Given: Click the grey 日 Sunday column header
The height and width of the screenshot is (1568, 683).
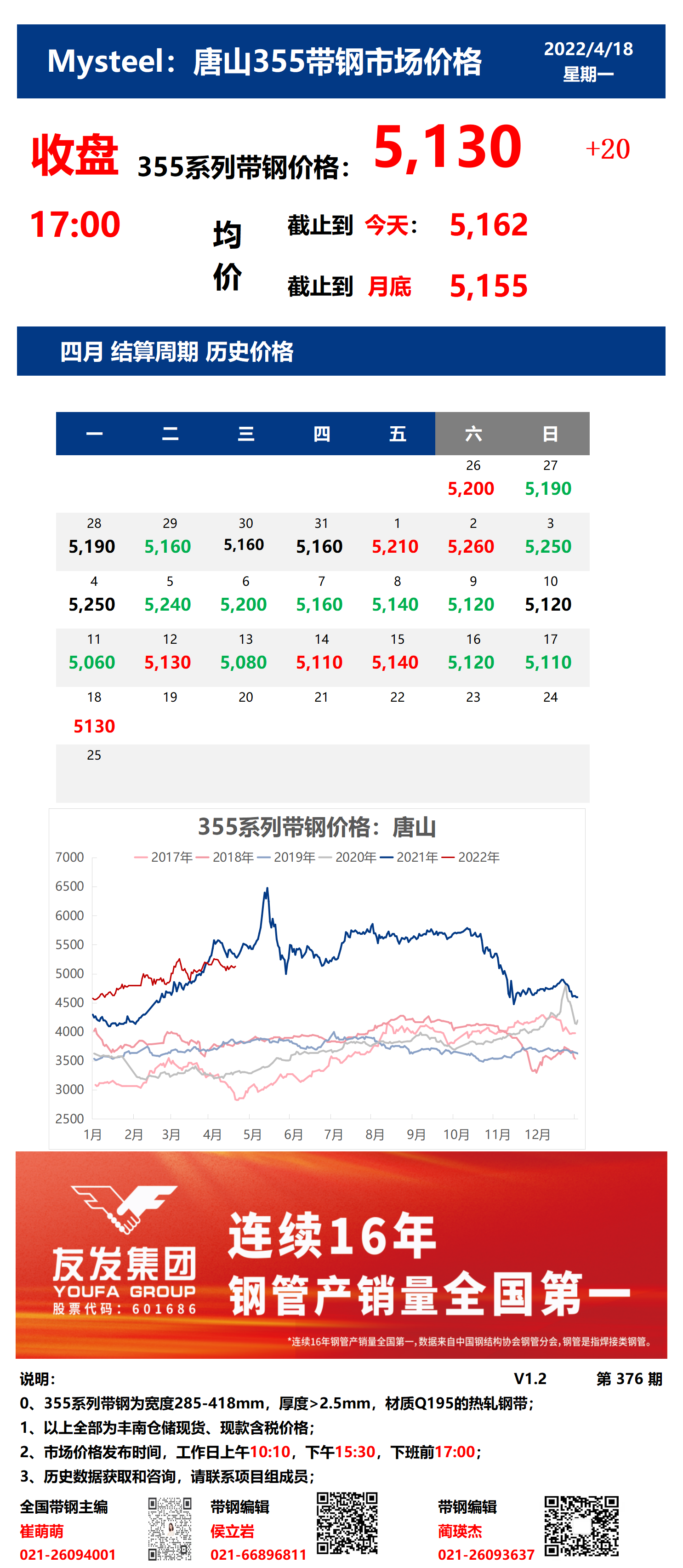Looking at the screenshot, I should 550,434.
